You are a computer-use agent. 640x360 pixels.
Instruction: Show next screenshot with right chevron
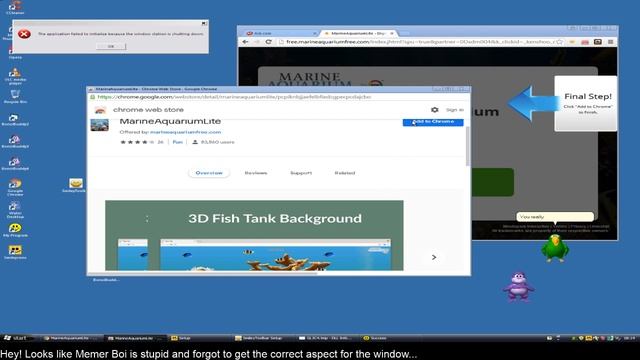coord(434,257)
